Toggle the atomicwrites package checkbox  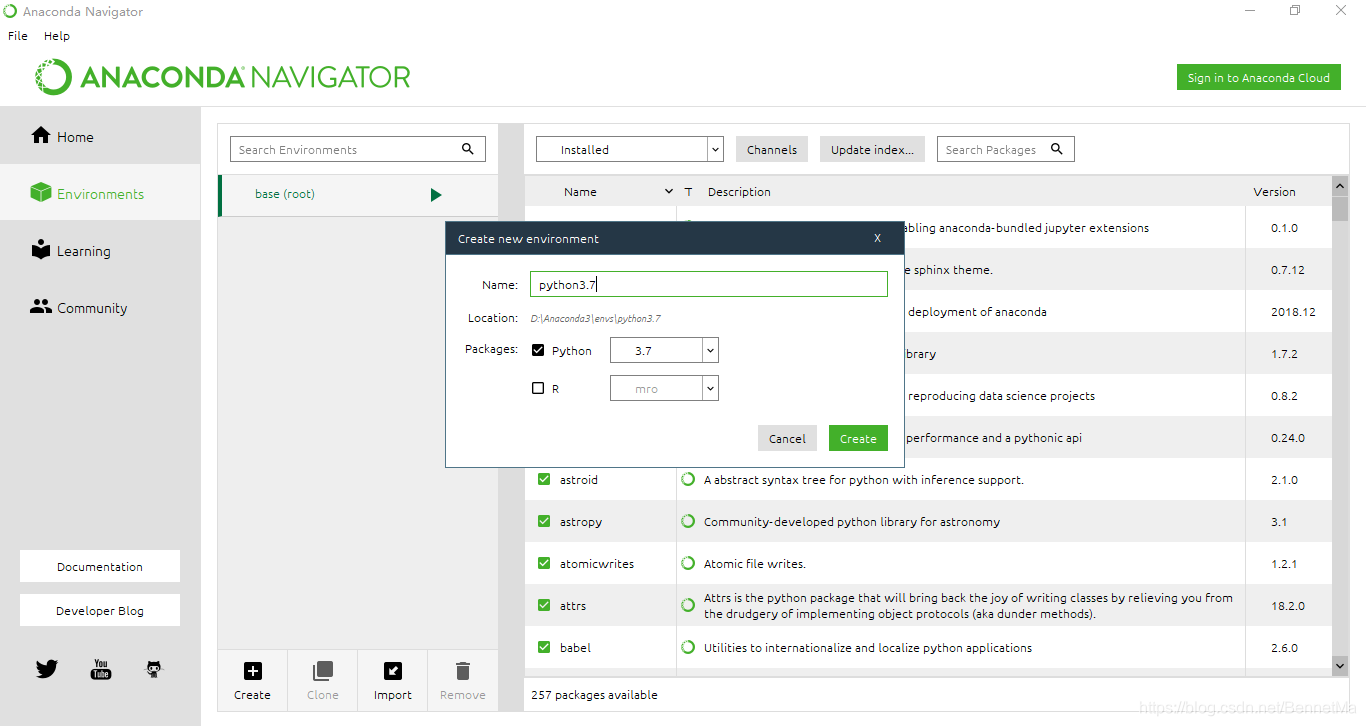pos(544,564)
